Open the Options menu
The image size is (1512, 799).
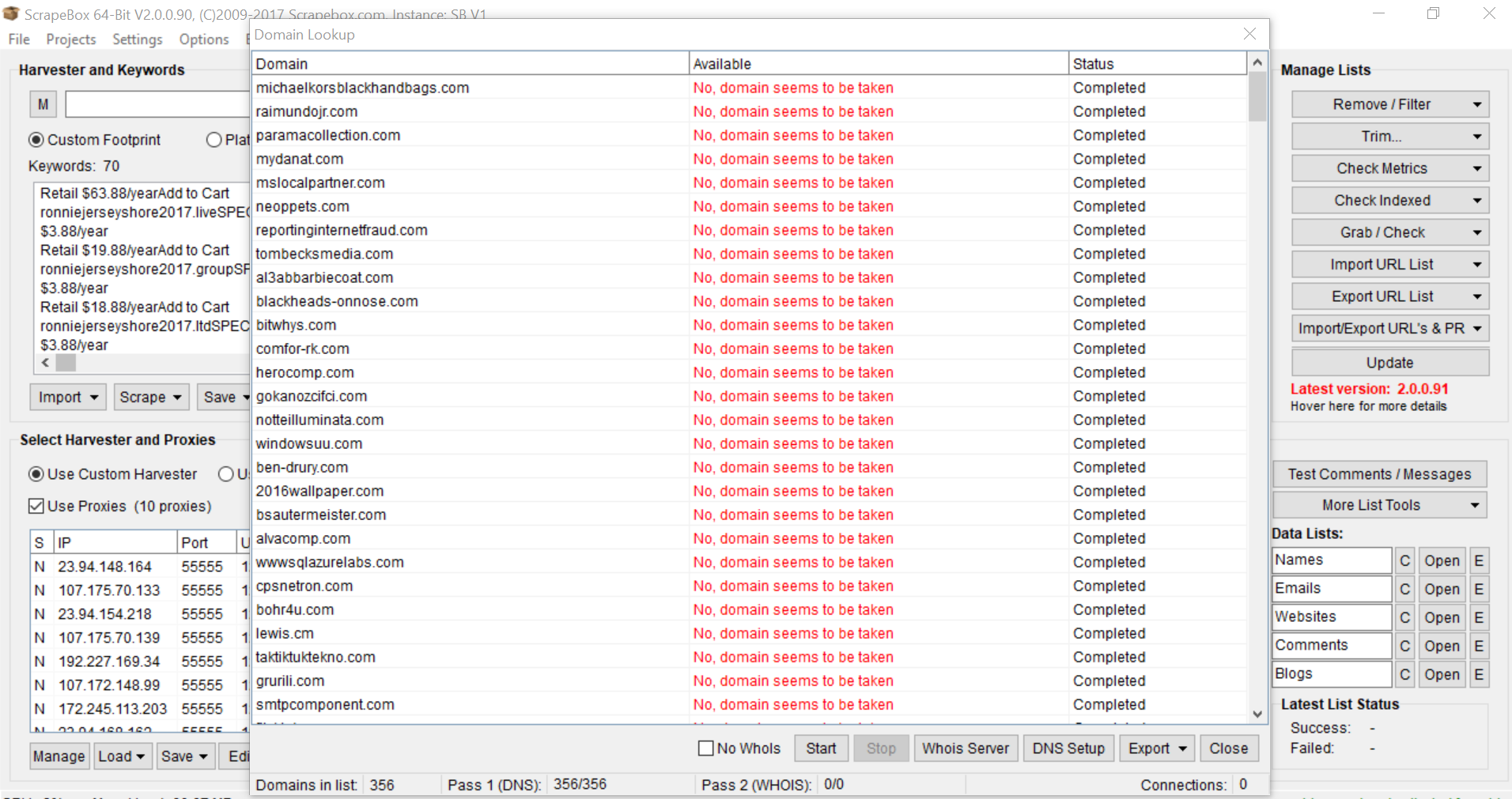pos(204,39)
